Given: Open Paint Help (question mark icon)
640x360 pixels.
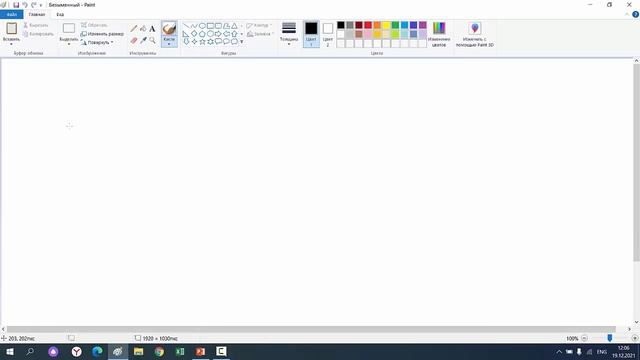Looking at the screenshot, I should (636, 14).
